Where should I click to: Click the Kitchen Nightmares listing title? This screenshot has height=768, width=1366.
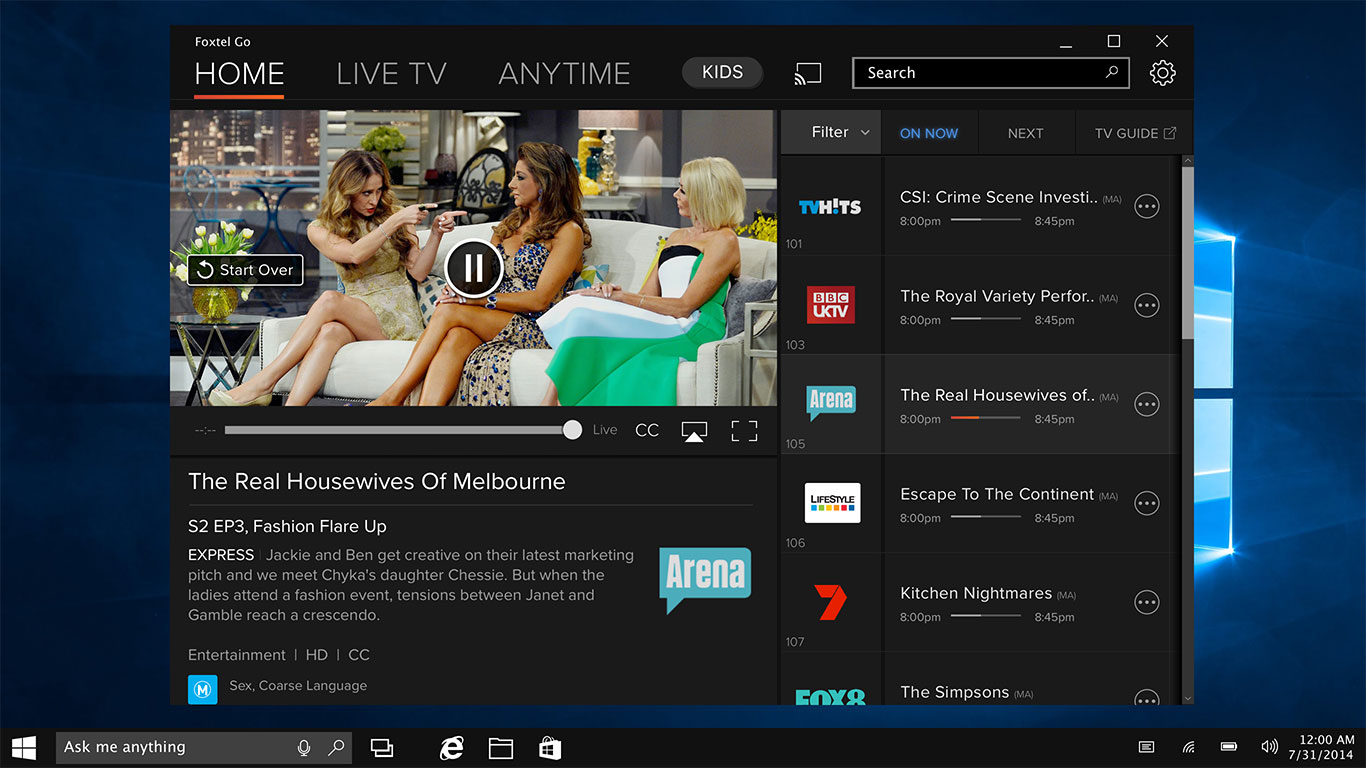tap(976, 593)
